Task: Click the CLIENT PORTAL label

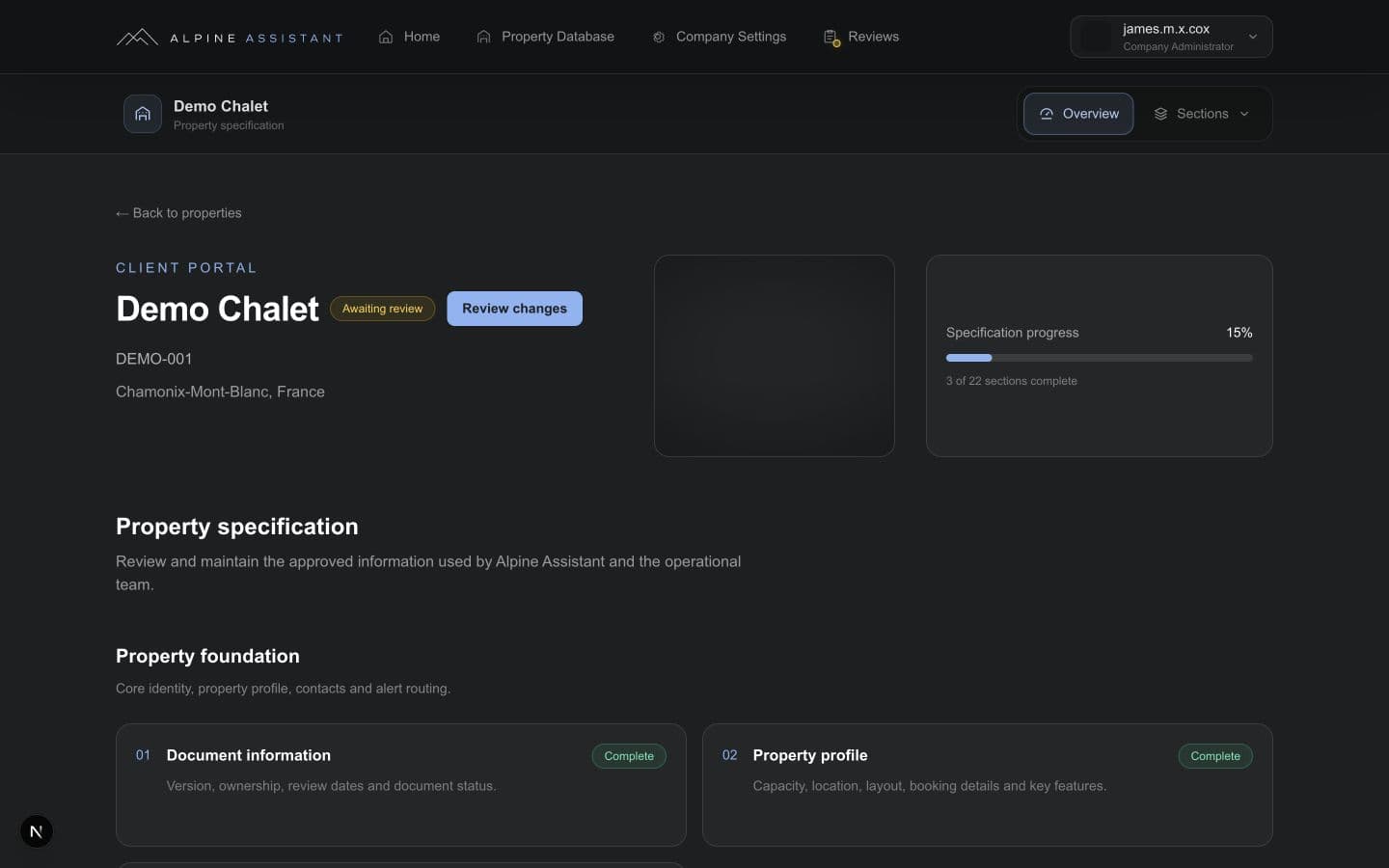Action: tap(186, 268)
